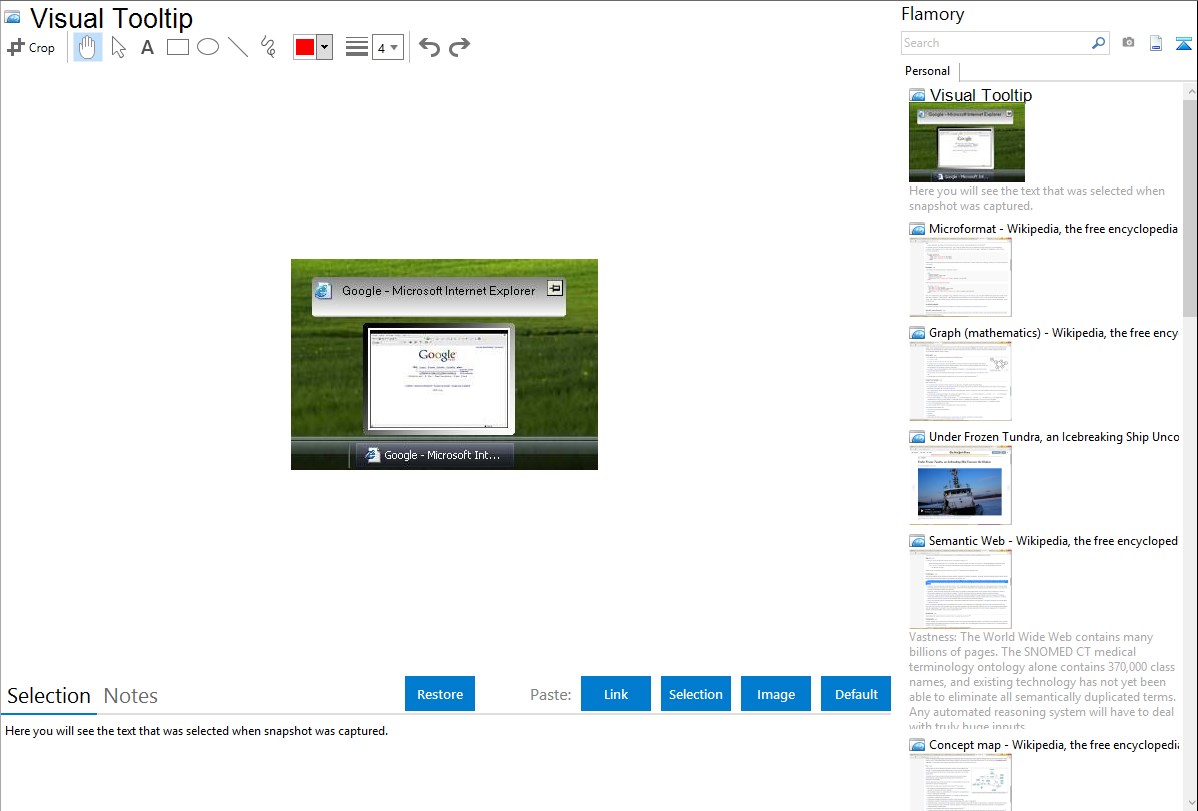Click the icon beside Concept map title

(918, 745)
